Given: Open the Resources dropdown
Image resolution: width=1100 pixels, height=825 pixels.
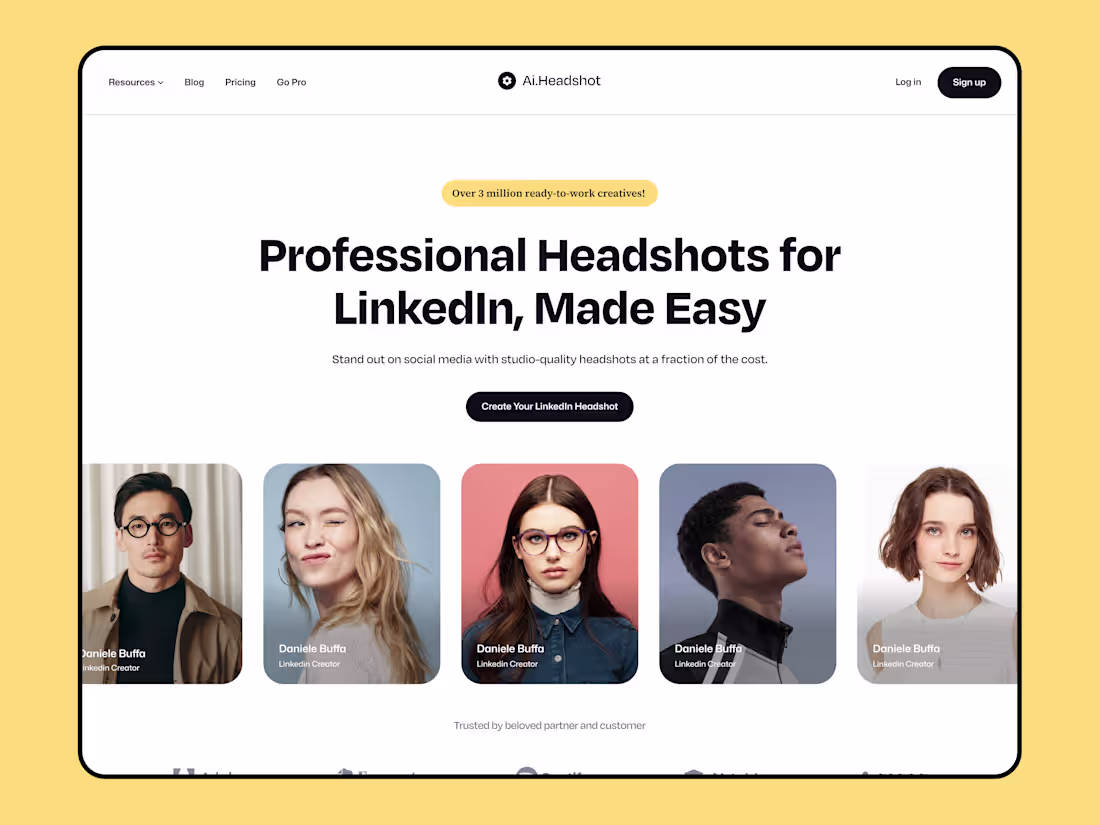Looking at the screenshot, I should (x=133, y=82).
